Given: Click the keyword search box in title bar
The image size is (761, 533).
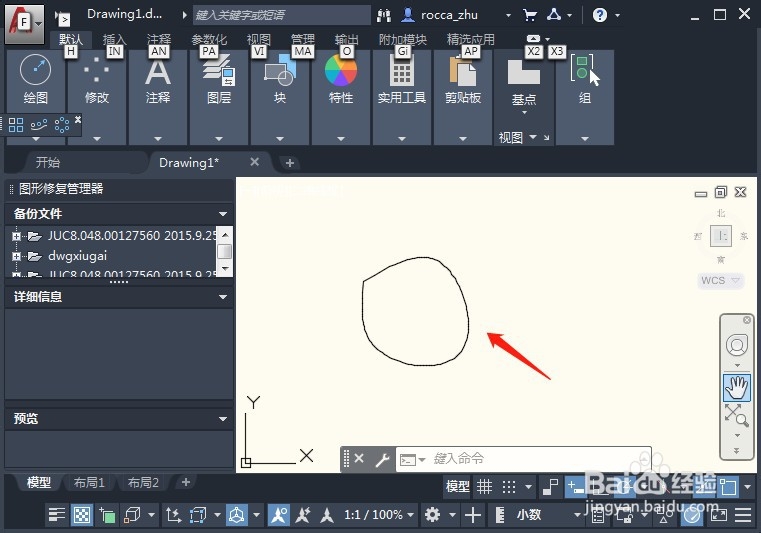Looking at the screenshot, I should click(x=281, y=15).
